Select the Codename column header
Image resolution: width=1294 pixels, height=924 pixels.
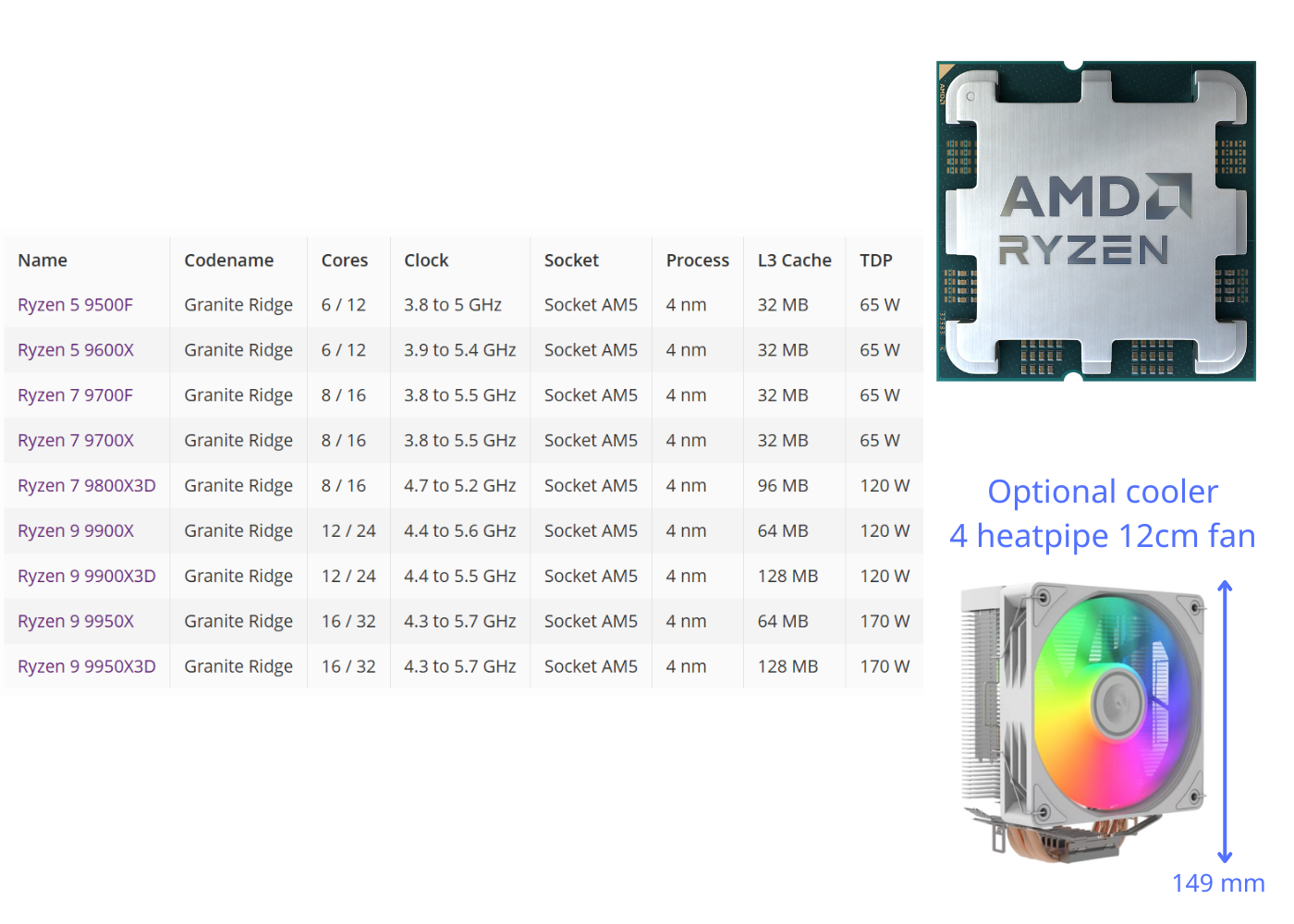pyautogui.click(x=228, y=260)
